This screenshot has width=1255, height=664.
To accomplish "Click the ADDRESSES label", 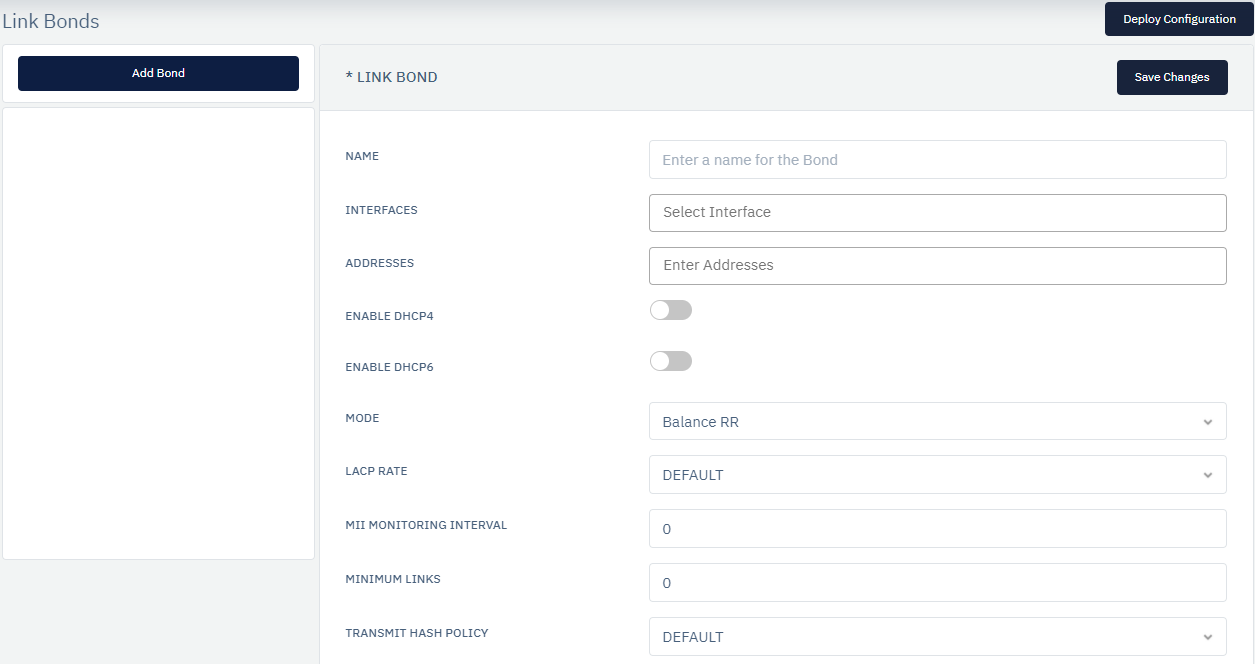I will (379, 263).
